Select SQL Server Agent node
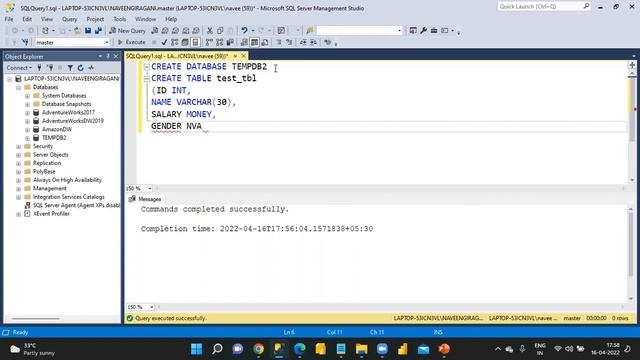 [76, 205]
